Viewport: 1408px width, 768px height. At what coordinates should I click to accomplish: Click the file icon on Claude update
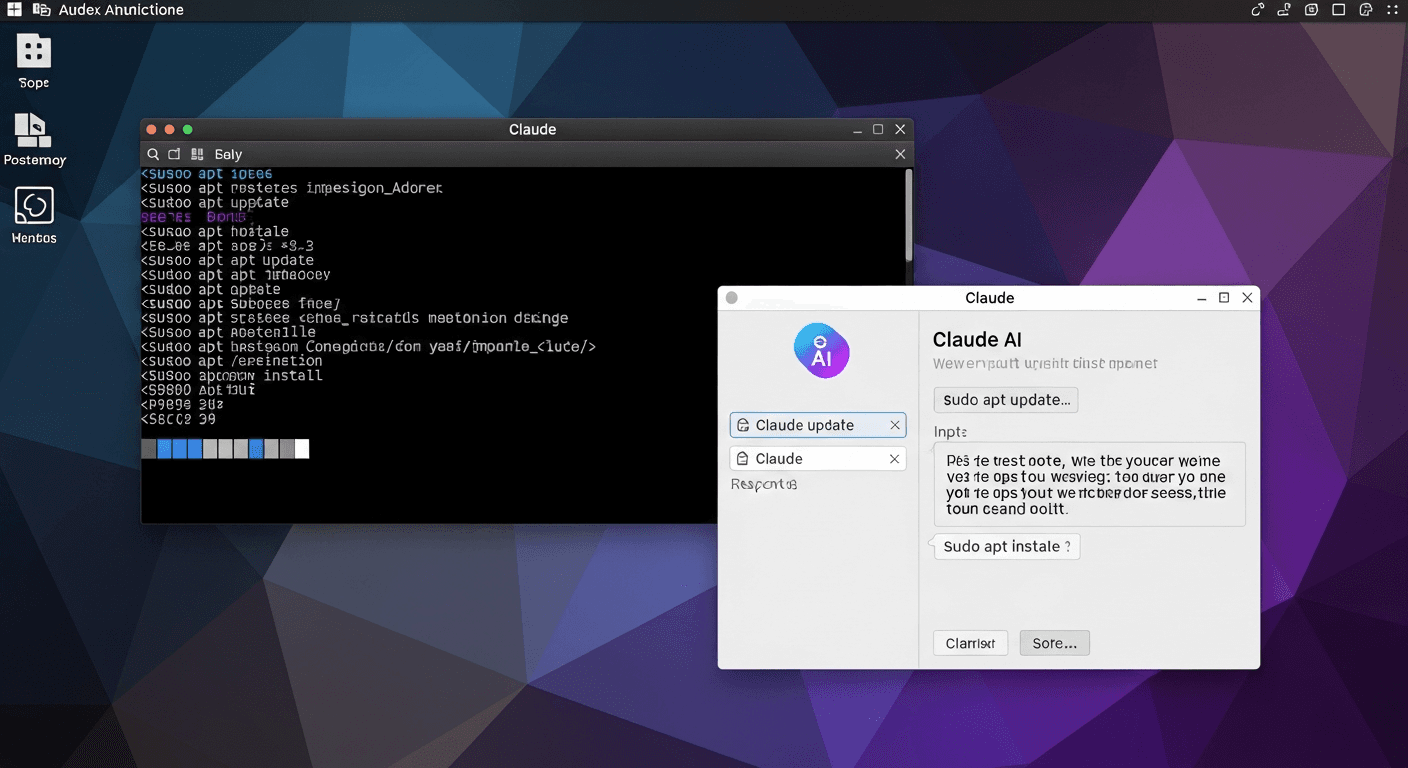743,425
